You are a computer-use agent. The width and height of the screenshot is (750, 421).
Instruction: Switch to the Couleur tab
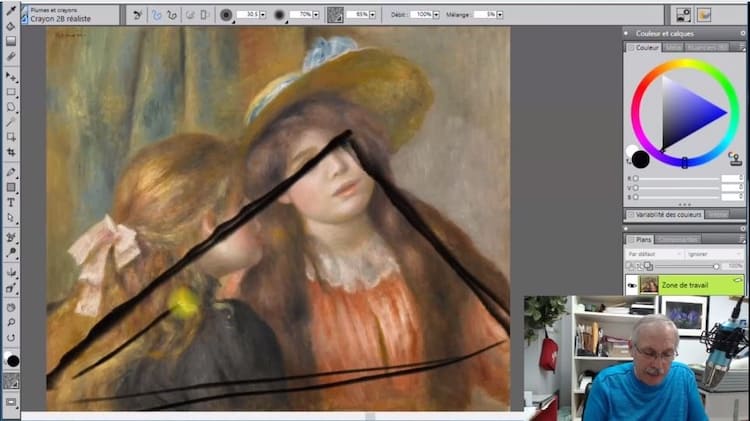(x=644, y=47)
